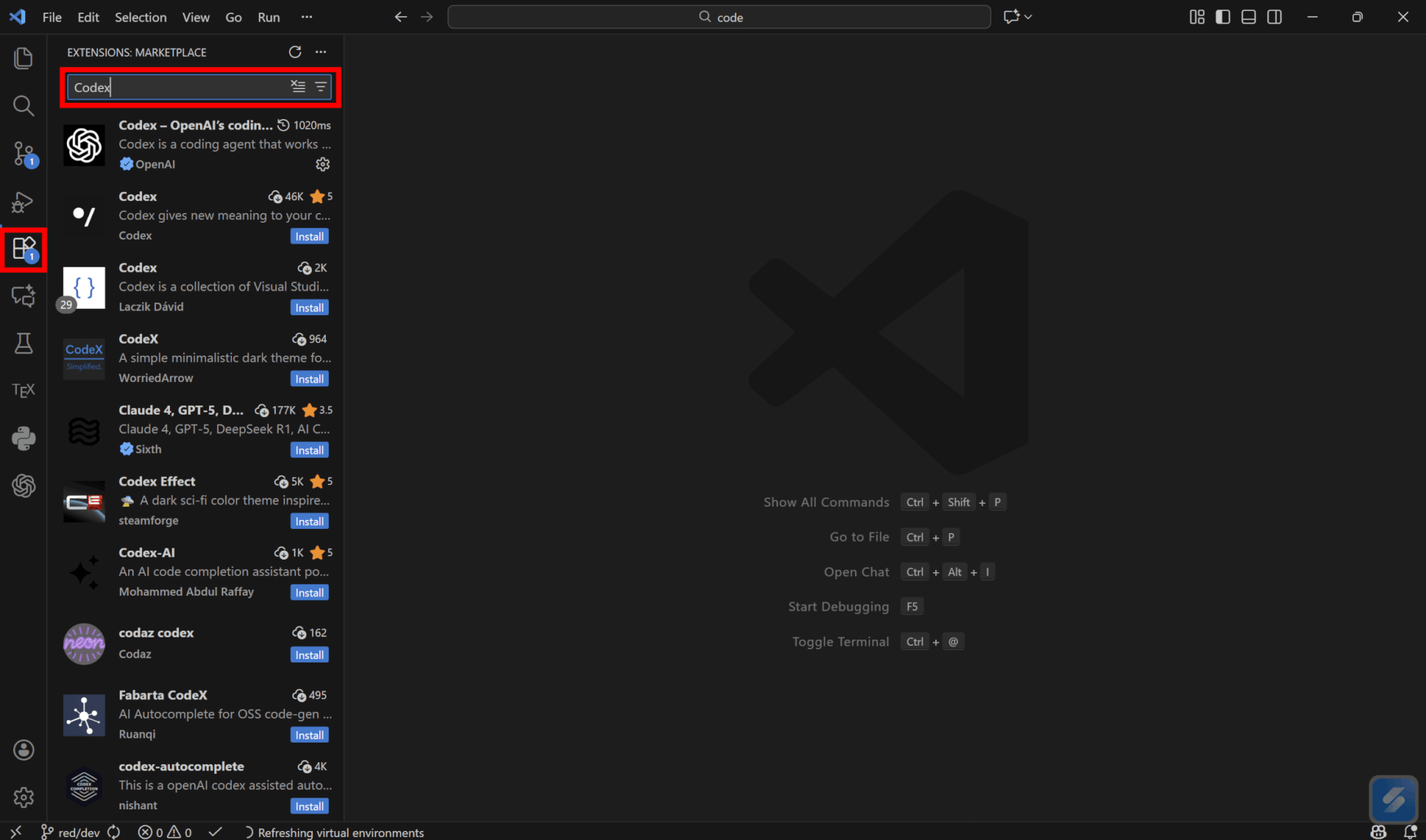1426x840 pixels.
Task: Expand chat dropdown arrow in title bar
Action: 1028,17
